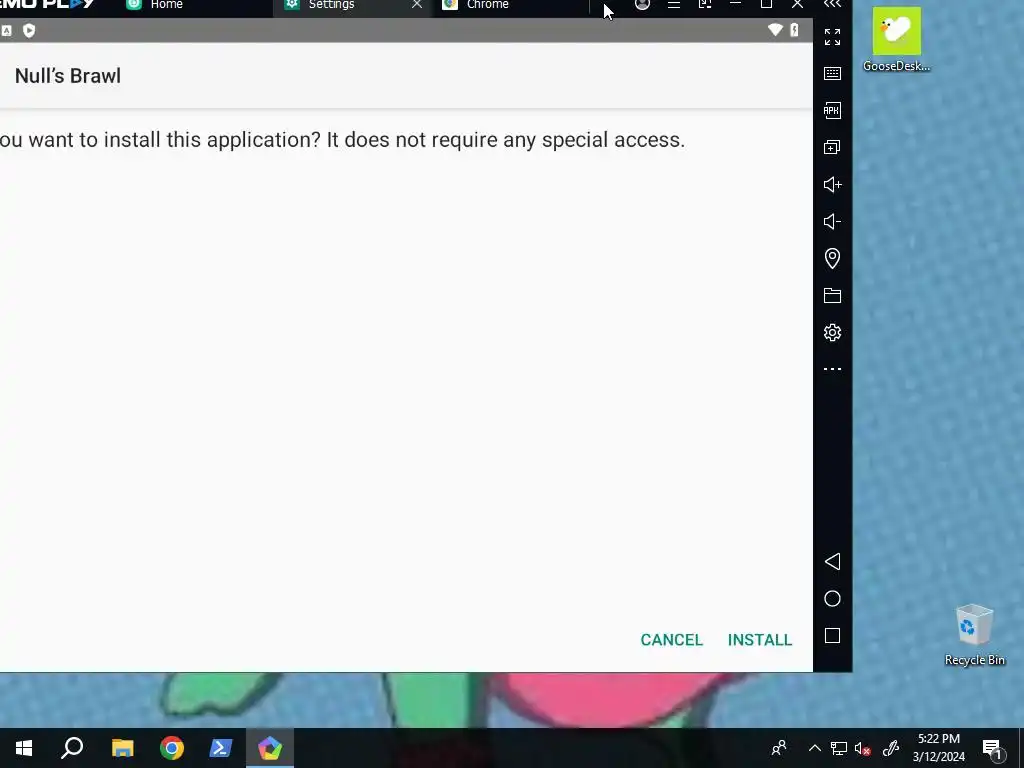Maximize the emulator window

[767, 4]
